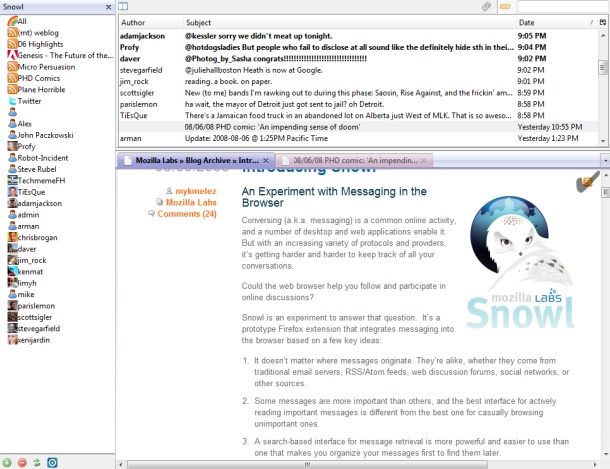610x469 pixels.
Task: Select author John Paczkowski in sidebar
Action: pyautogui.click(x=40, y=135)
